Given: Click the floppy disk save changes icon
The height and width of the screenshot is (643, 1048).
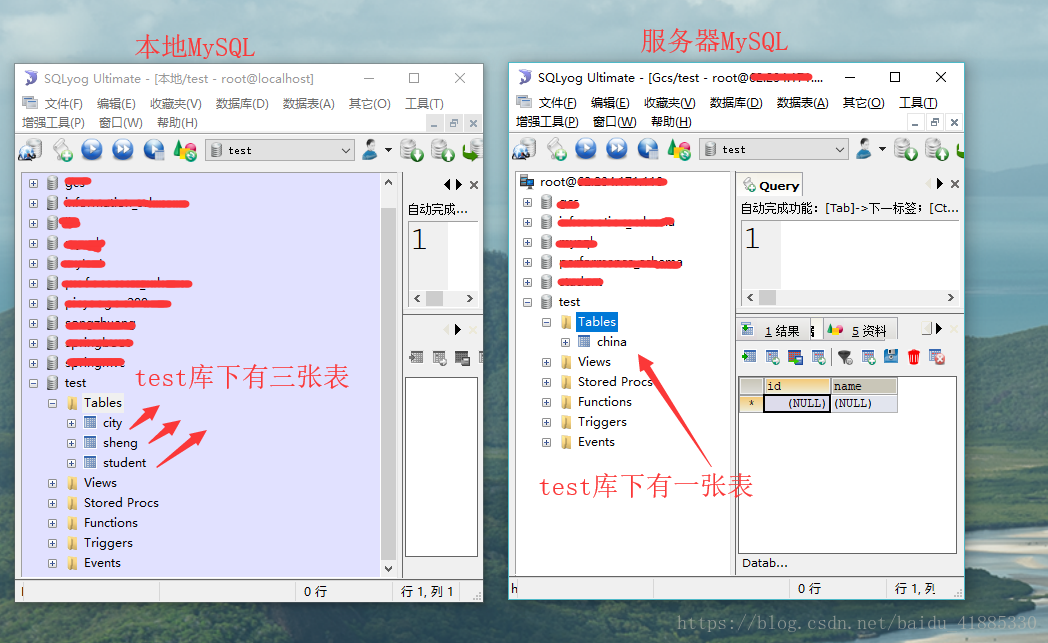Looking at the screenshot, I should point(891,356).
